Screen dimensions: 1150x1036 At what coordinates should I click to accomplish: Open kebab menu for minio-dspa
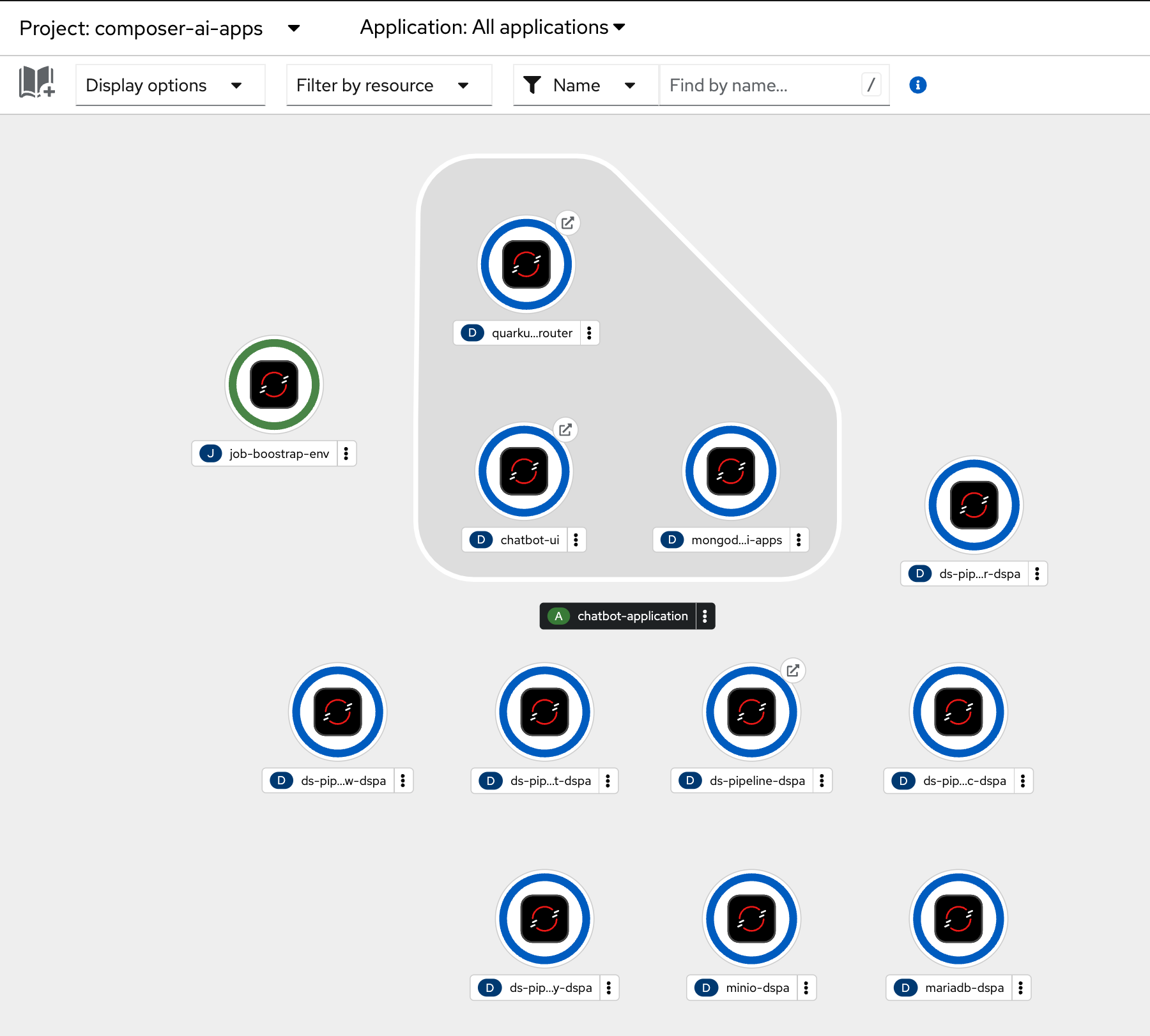pos(806,987)
